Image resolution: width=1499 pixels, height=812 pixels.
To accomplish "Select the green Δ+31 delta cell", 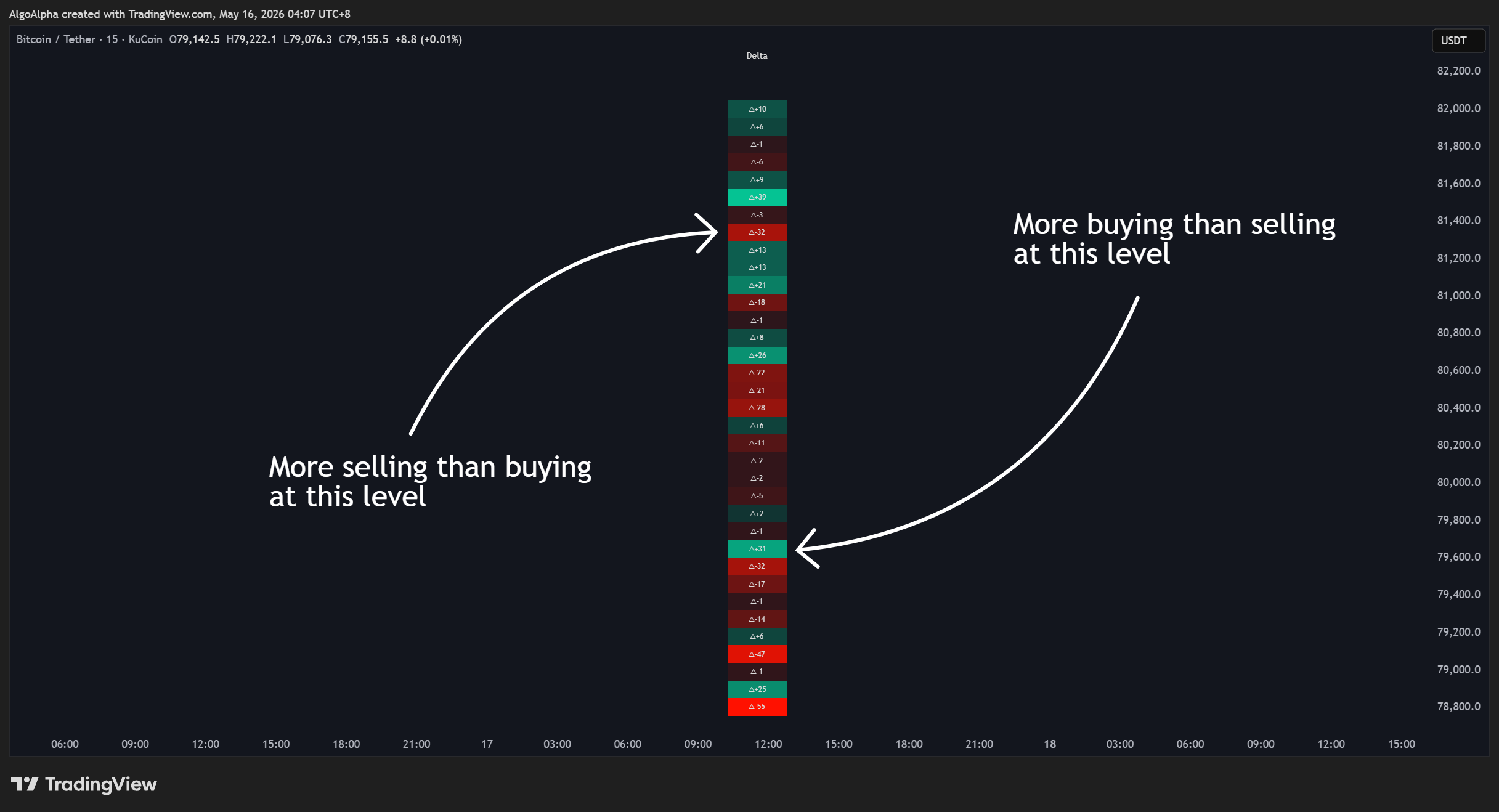I will click(757, 549).
